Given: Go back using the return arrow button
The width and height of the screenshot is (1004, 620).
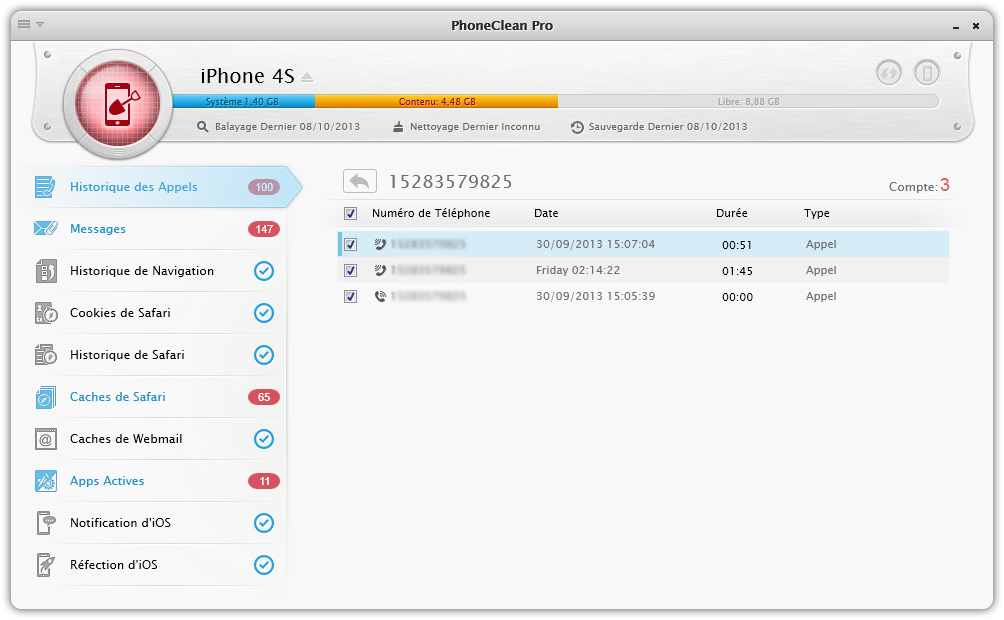Looking at the screenshot, I should click(360, 181).
